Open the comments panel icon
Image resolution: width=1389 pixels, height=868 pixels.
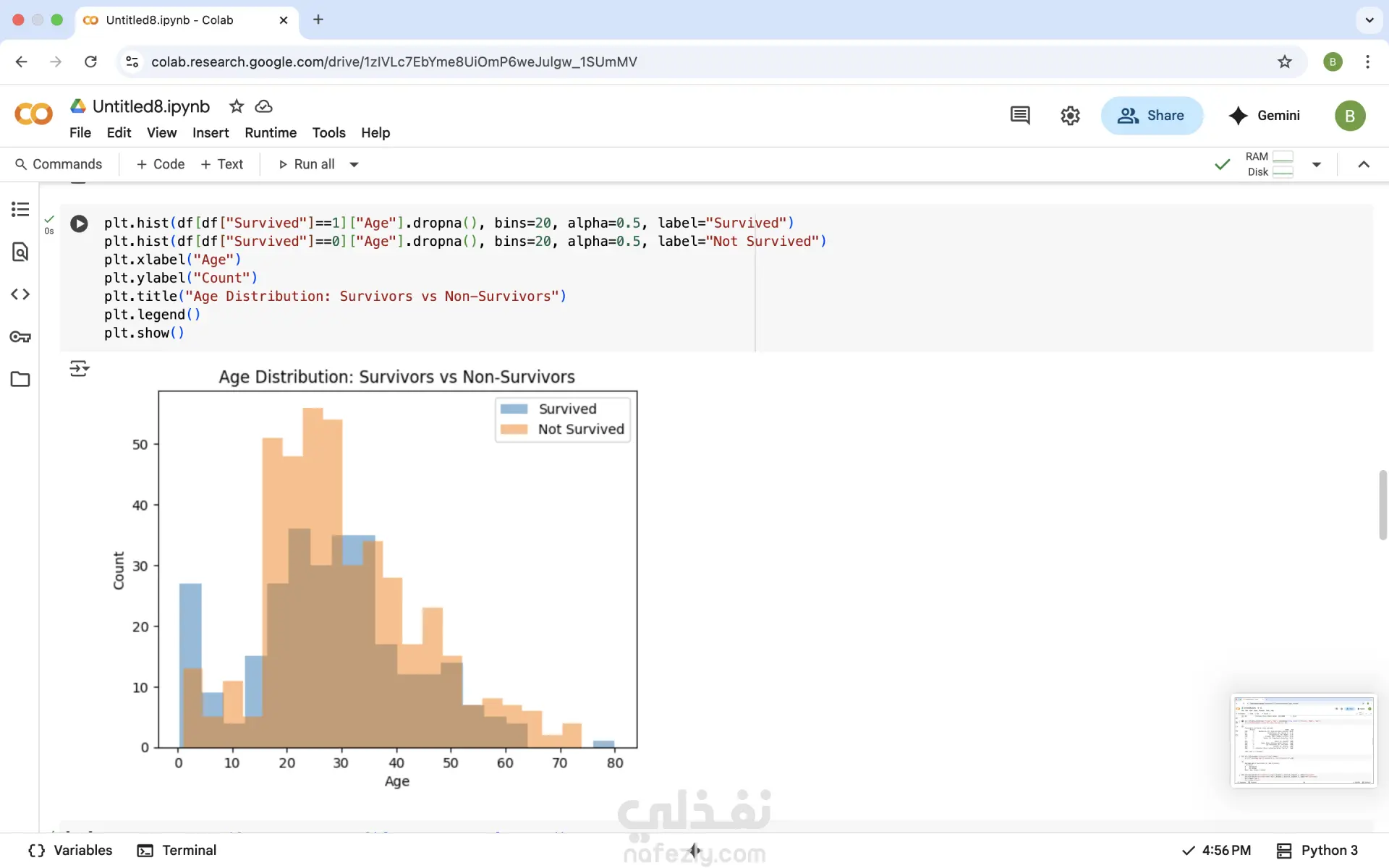1020,116
